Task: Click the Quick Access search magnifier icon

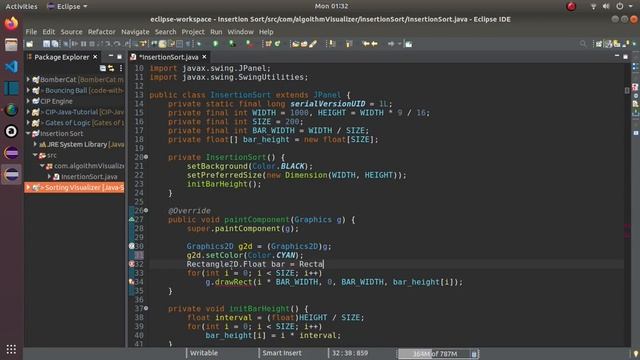Action: click(x=583, y=44)
